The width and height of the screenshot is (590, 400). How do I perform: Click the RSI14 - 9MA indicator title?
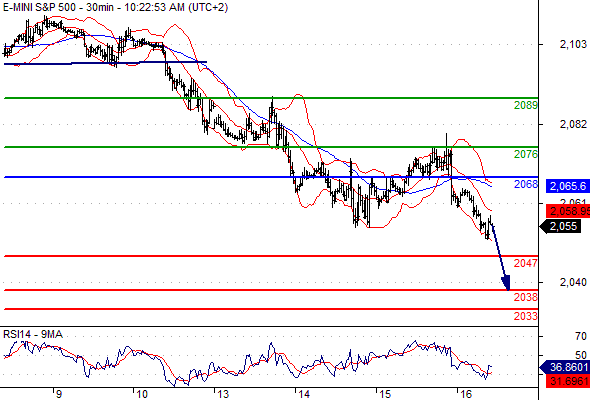pos(33,334)
